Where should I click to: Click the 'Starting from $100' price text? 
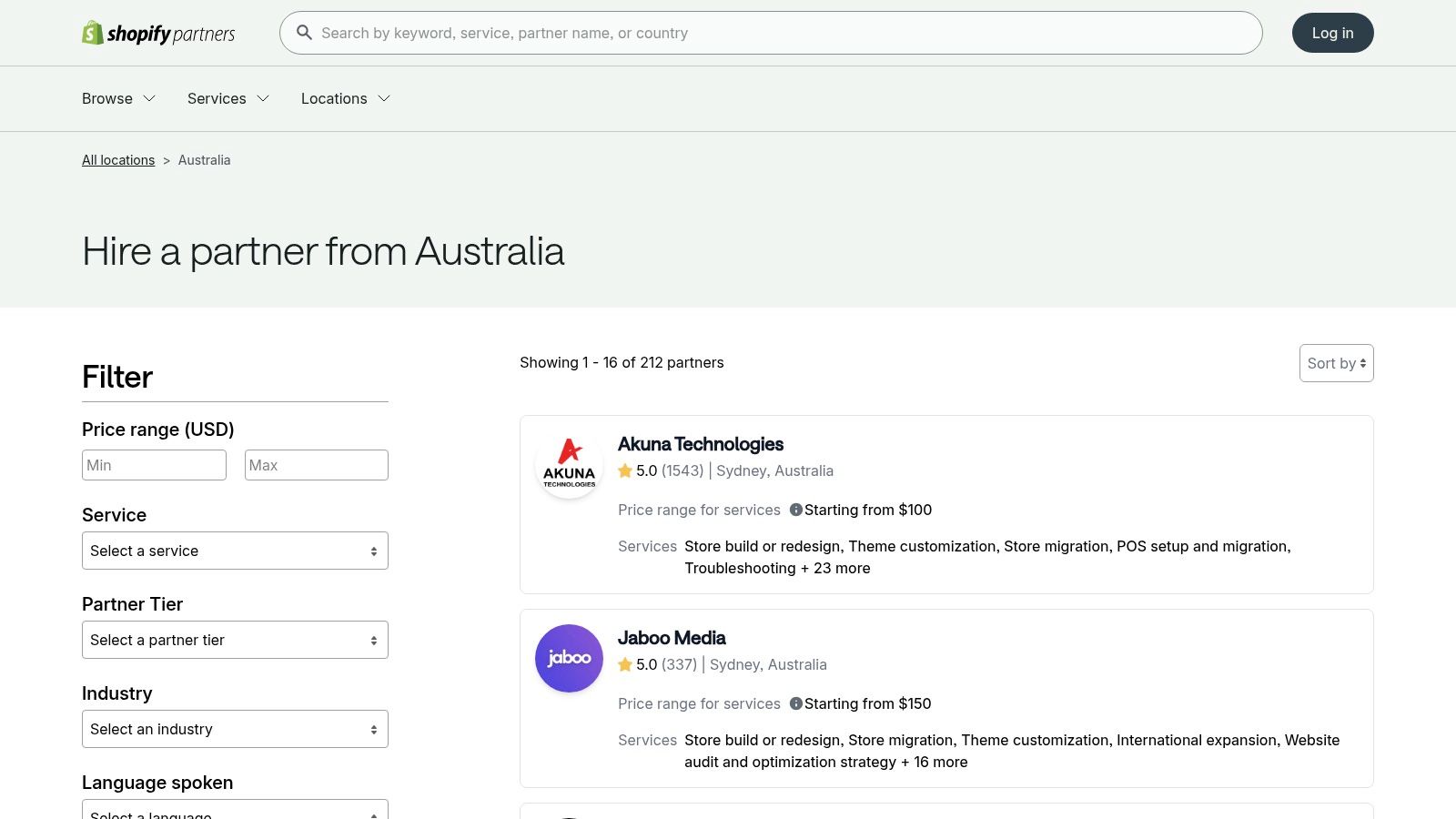[868, 510]
